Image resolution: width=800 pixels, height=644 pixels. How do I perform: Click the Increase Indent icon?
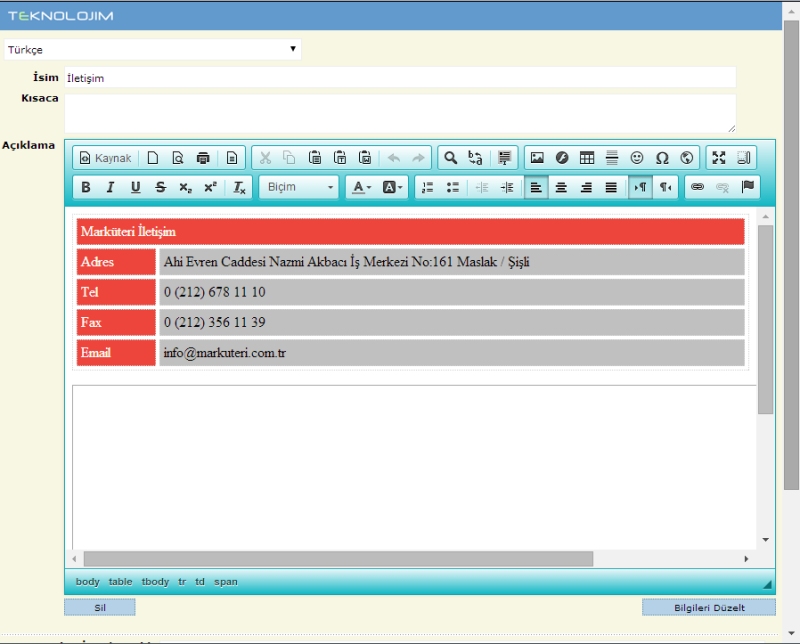point(507,187)
